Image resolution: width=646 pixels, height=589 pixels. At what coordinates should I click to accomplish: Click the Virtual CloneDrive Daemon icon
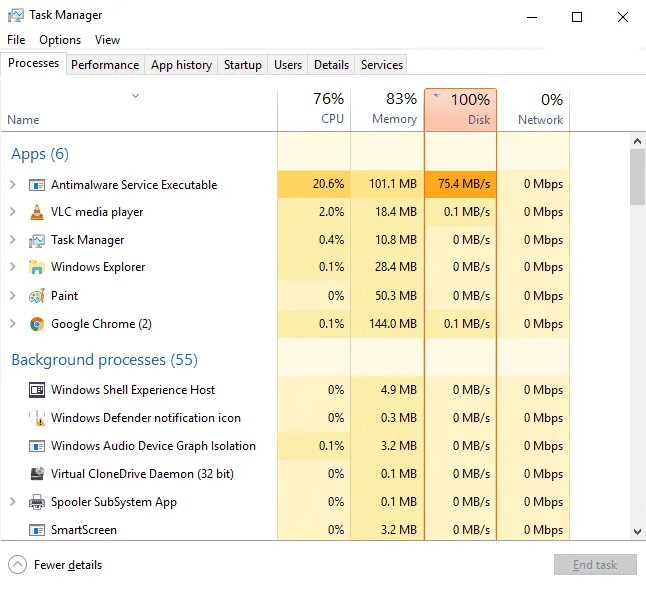click(37, 474)
